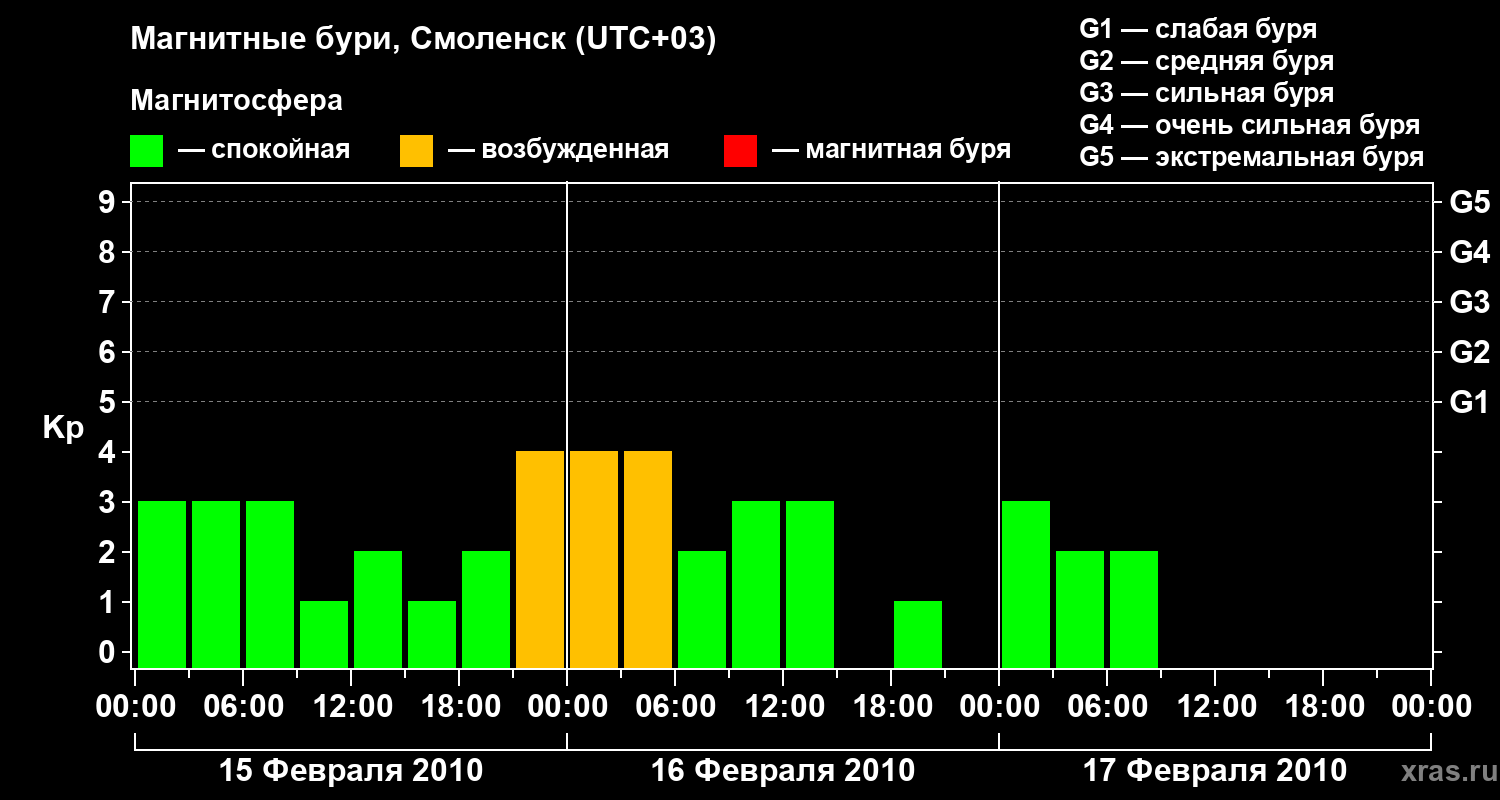Click the '16 Февраля 2010' date label
The height and width of the screenshot is (800, 1500).
point(783,771)
